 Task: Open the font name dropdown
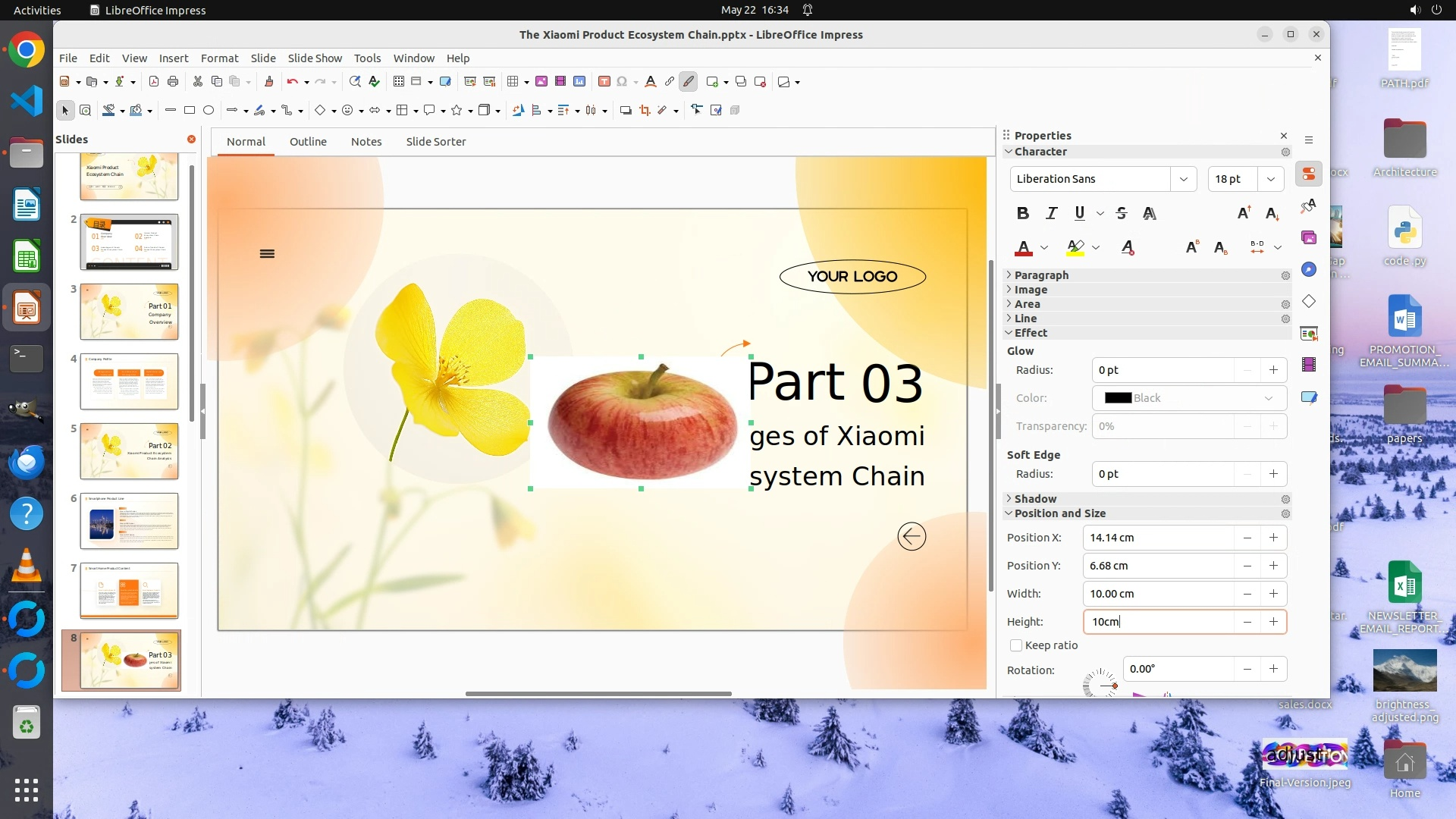pos(1183,179)
